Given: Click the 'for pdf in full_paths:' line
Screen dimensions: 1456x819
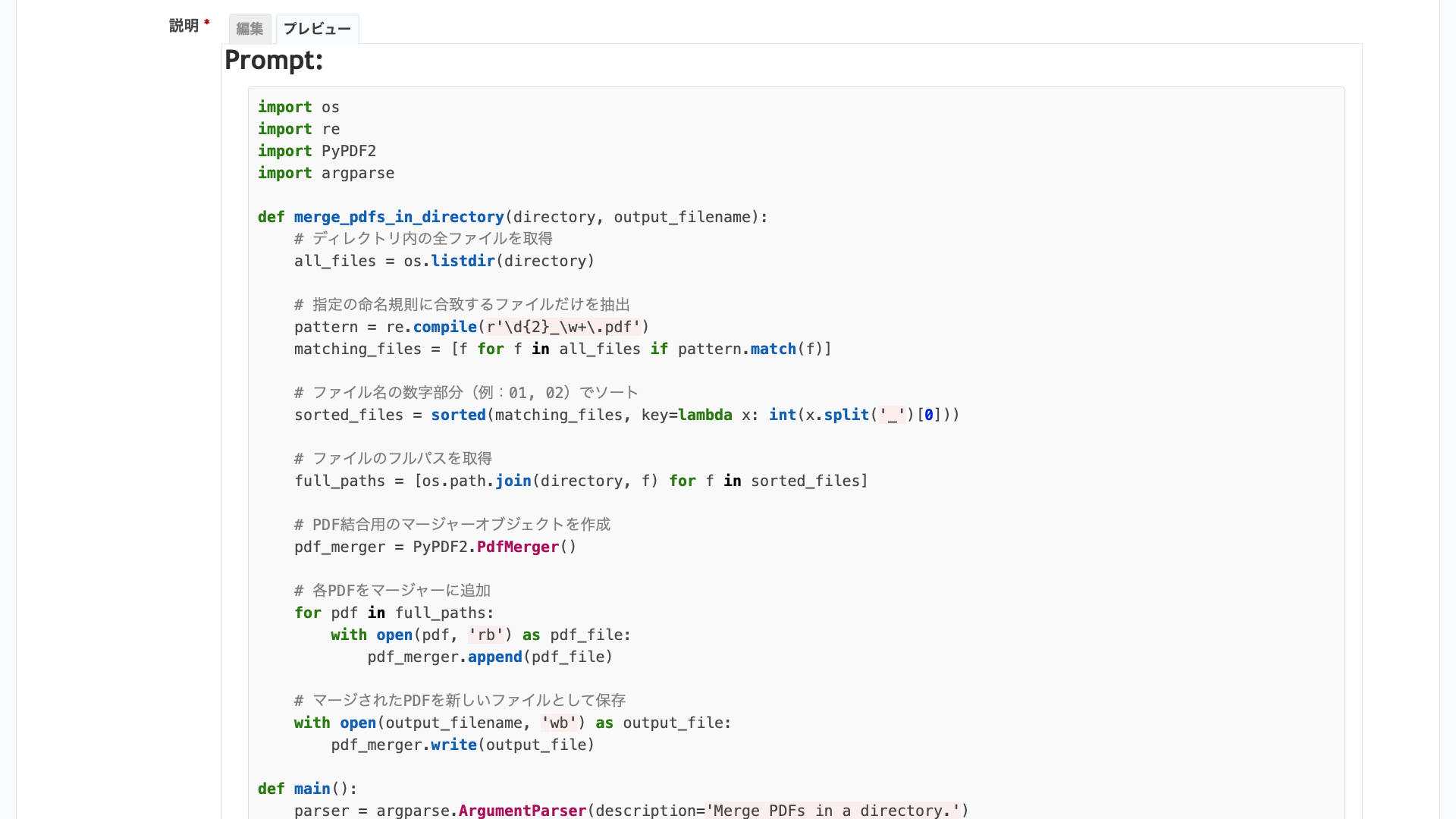Looking at the screenshot, I should tap(394, 613).
